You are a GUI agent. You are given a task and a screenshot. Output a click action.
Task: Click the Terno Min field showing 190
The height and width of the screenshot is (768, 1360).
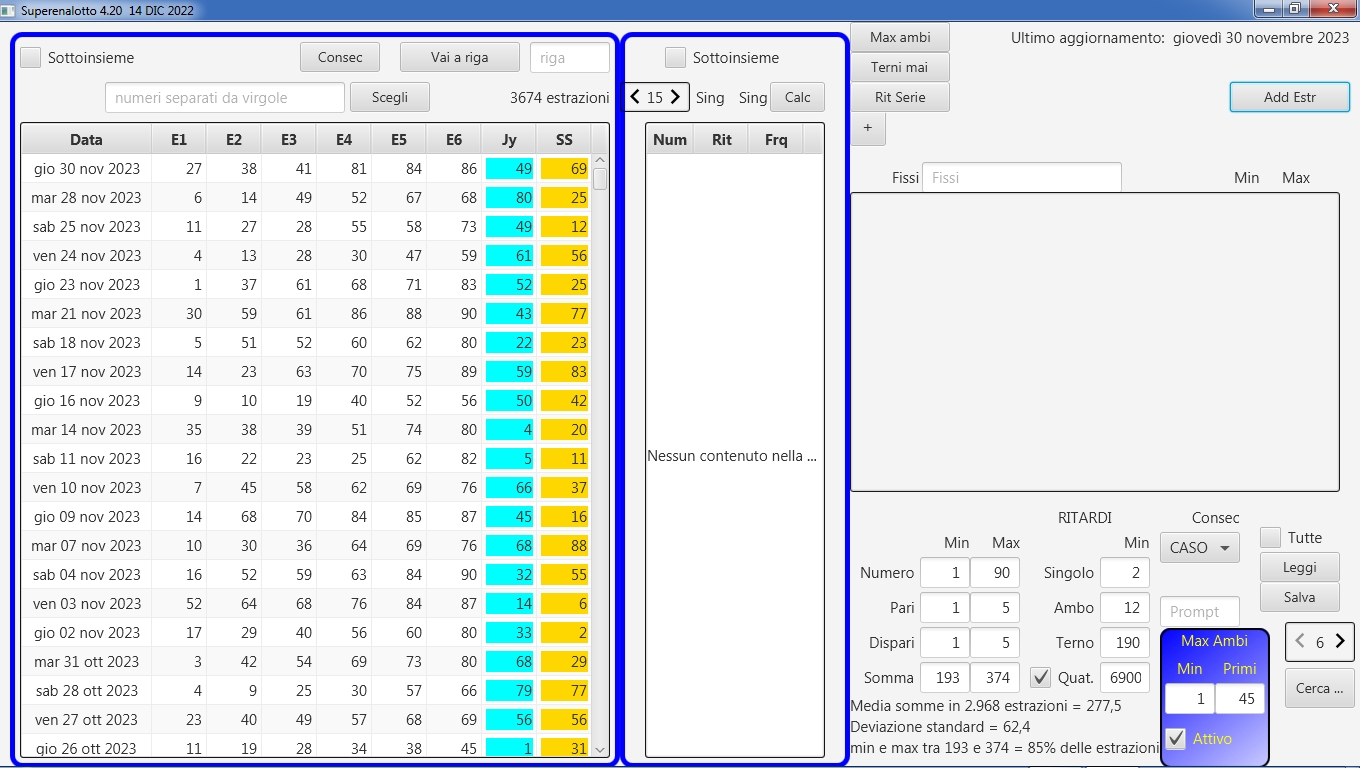point(1125,643)
